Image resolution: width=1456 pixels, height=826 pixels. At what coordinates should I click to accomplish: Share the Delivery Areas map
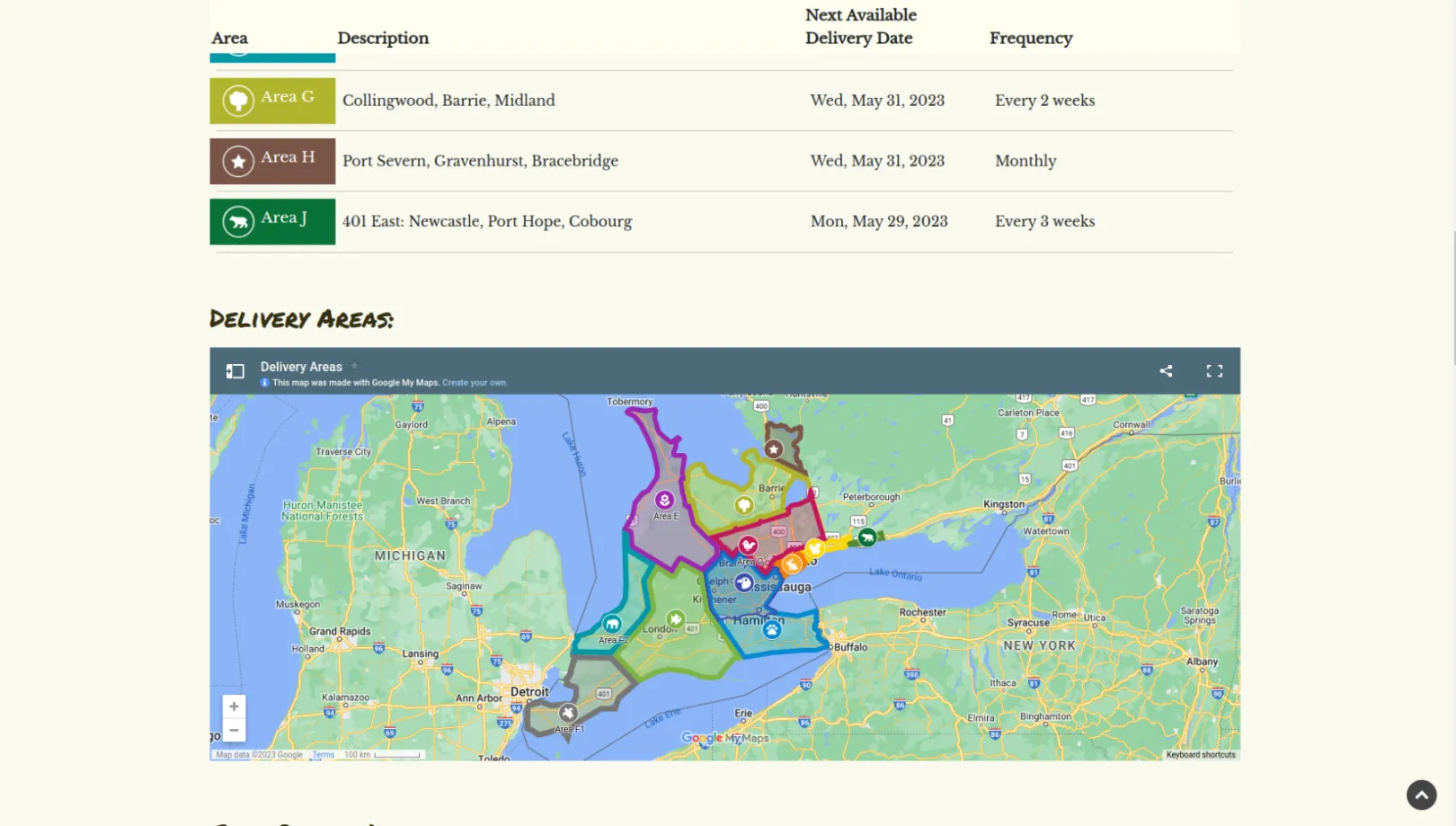pyautogui.click(x=1166, y=371)
